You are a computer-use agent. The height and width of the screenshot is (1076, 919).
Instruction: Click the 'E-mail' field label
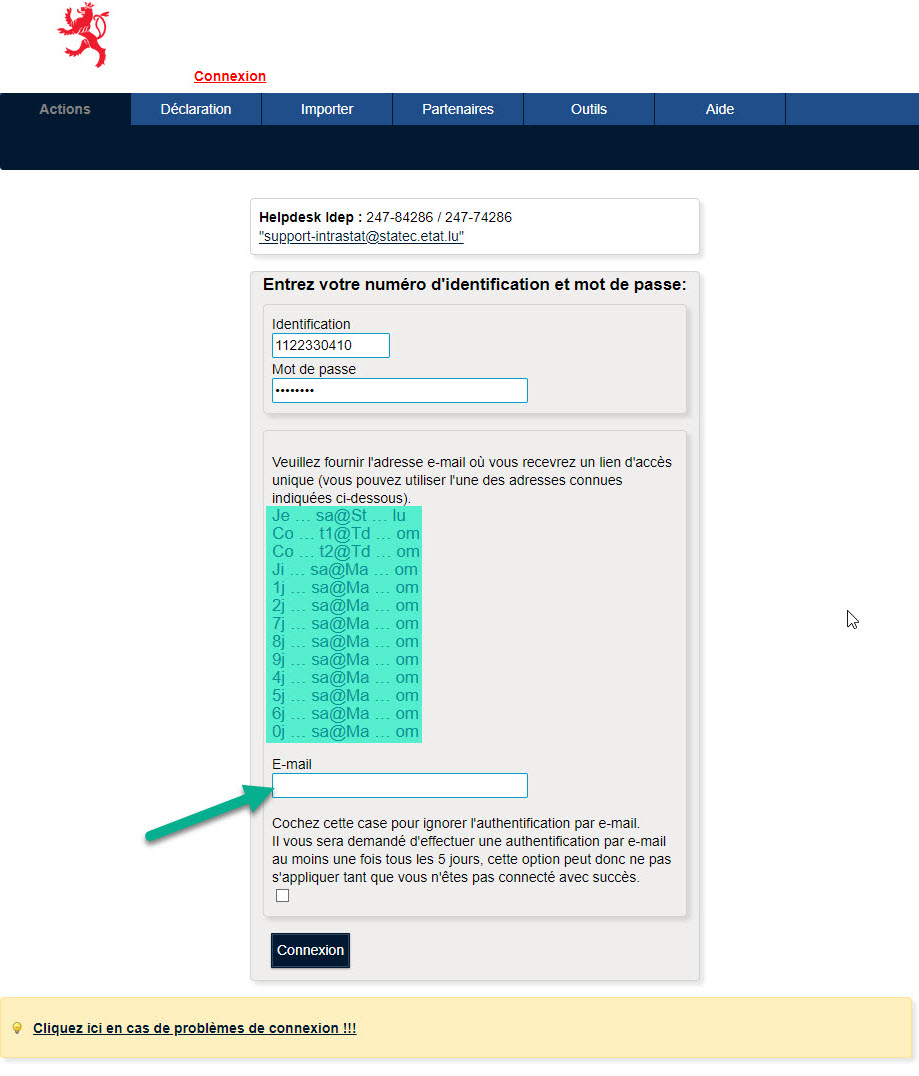coord(292,764)
